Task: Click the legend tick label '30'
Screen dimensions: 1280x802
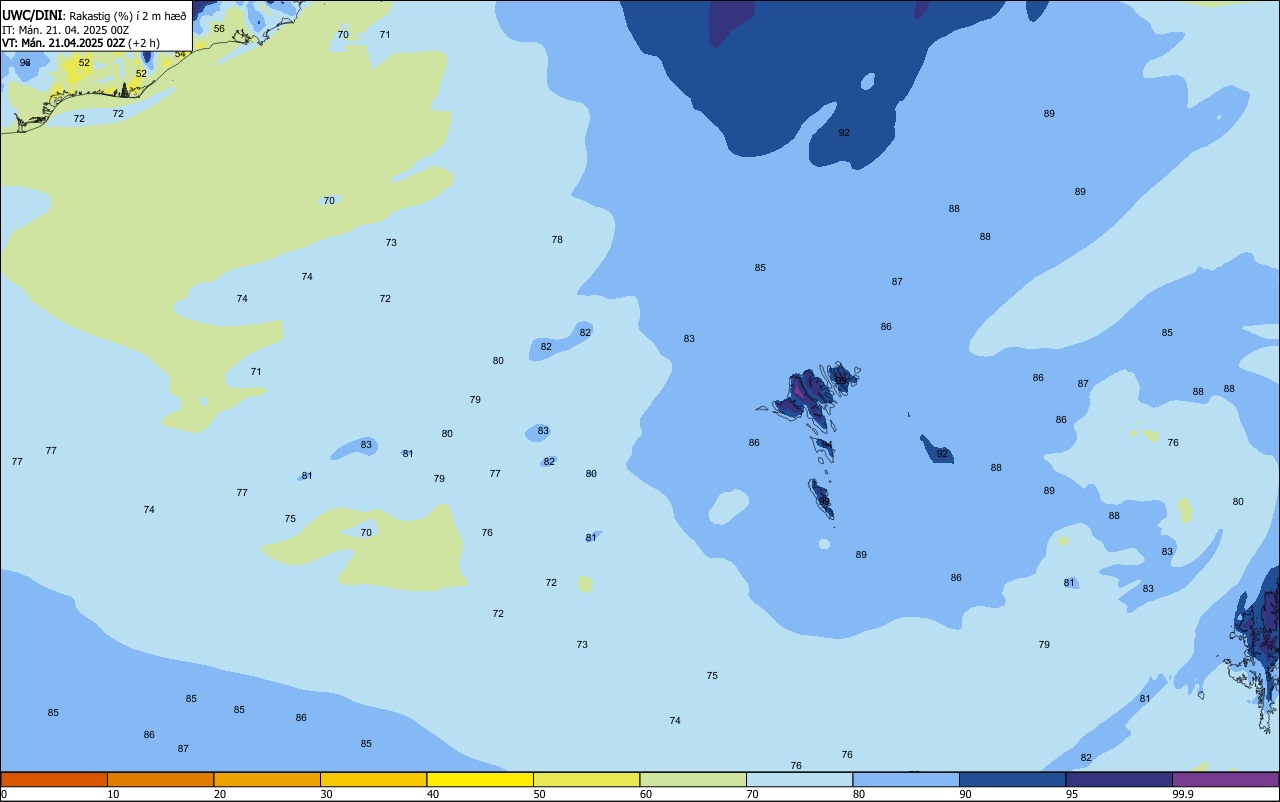Action: (x=327, y=794)
